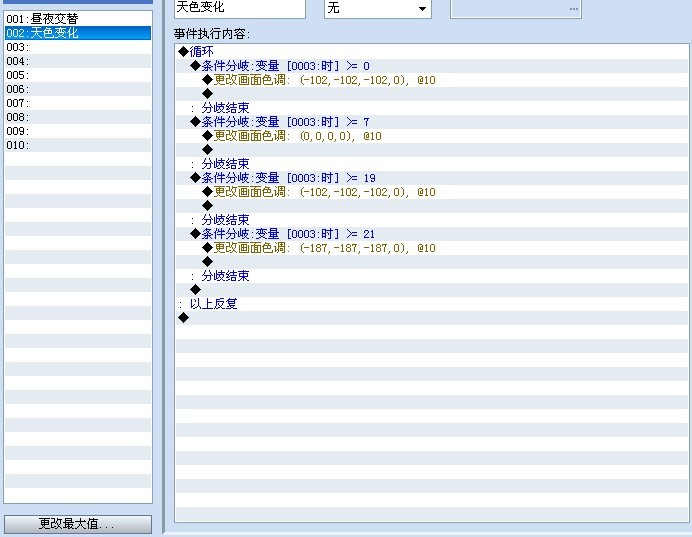Image resolution: width=692 pixels, height=537 pixels.
Task: Select condition branch 时 >= 19 line
Action: coord(432,178)
